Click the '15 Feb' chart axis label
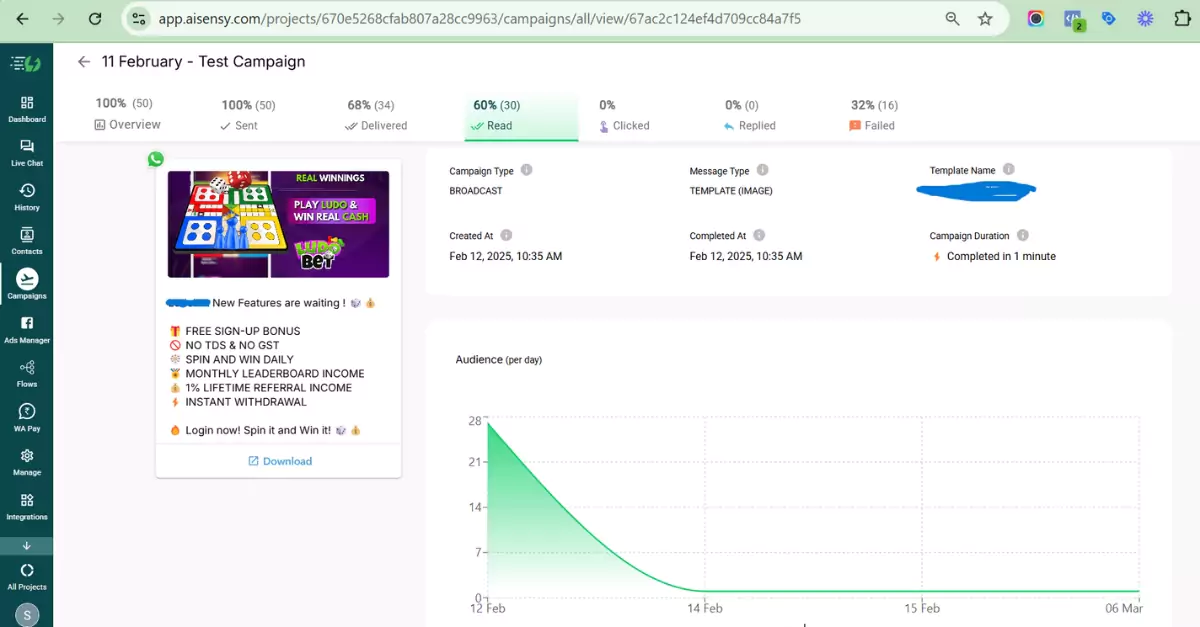This screenshot has height=627, width=1200. tap(922, 607)
